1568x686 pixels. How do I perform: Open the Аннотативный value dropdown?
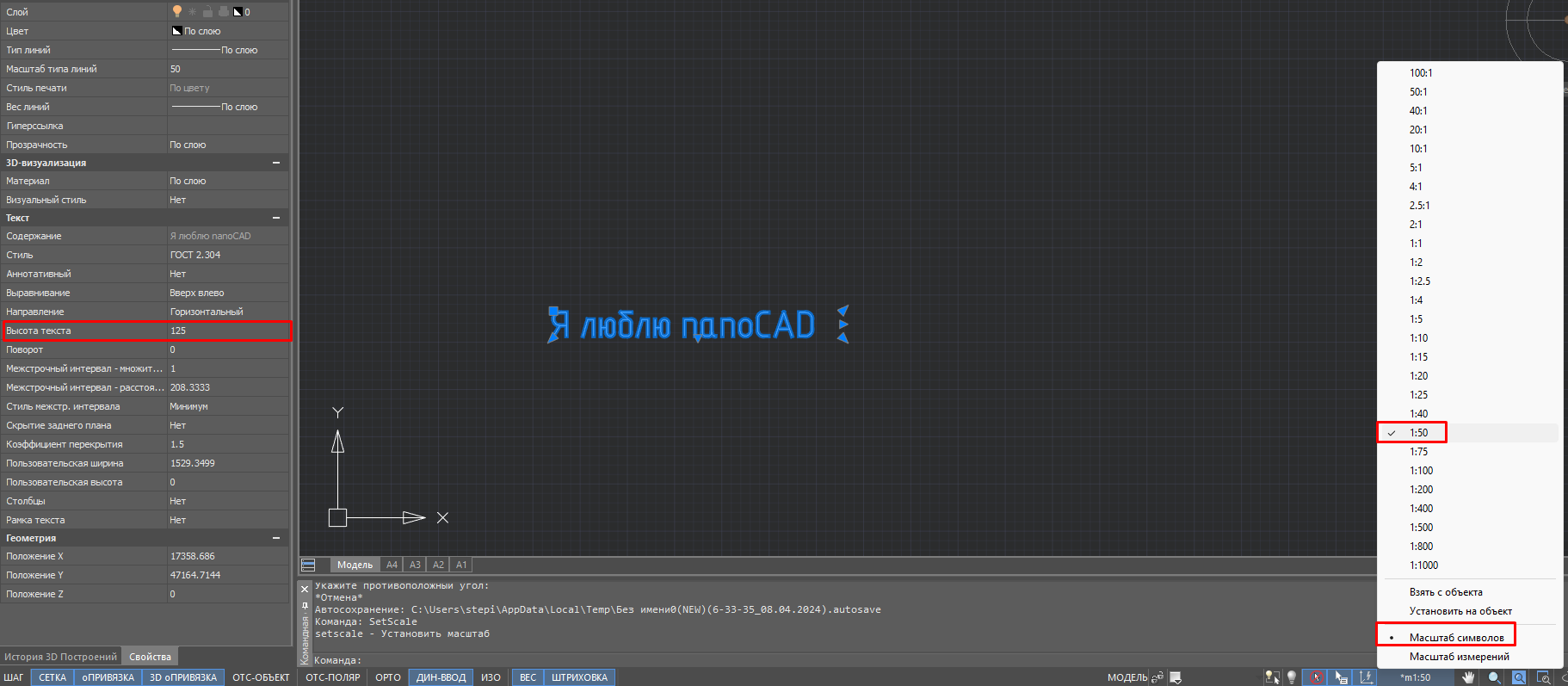229,274
